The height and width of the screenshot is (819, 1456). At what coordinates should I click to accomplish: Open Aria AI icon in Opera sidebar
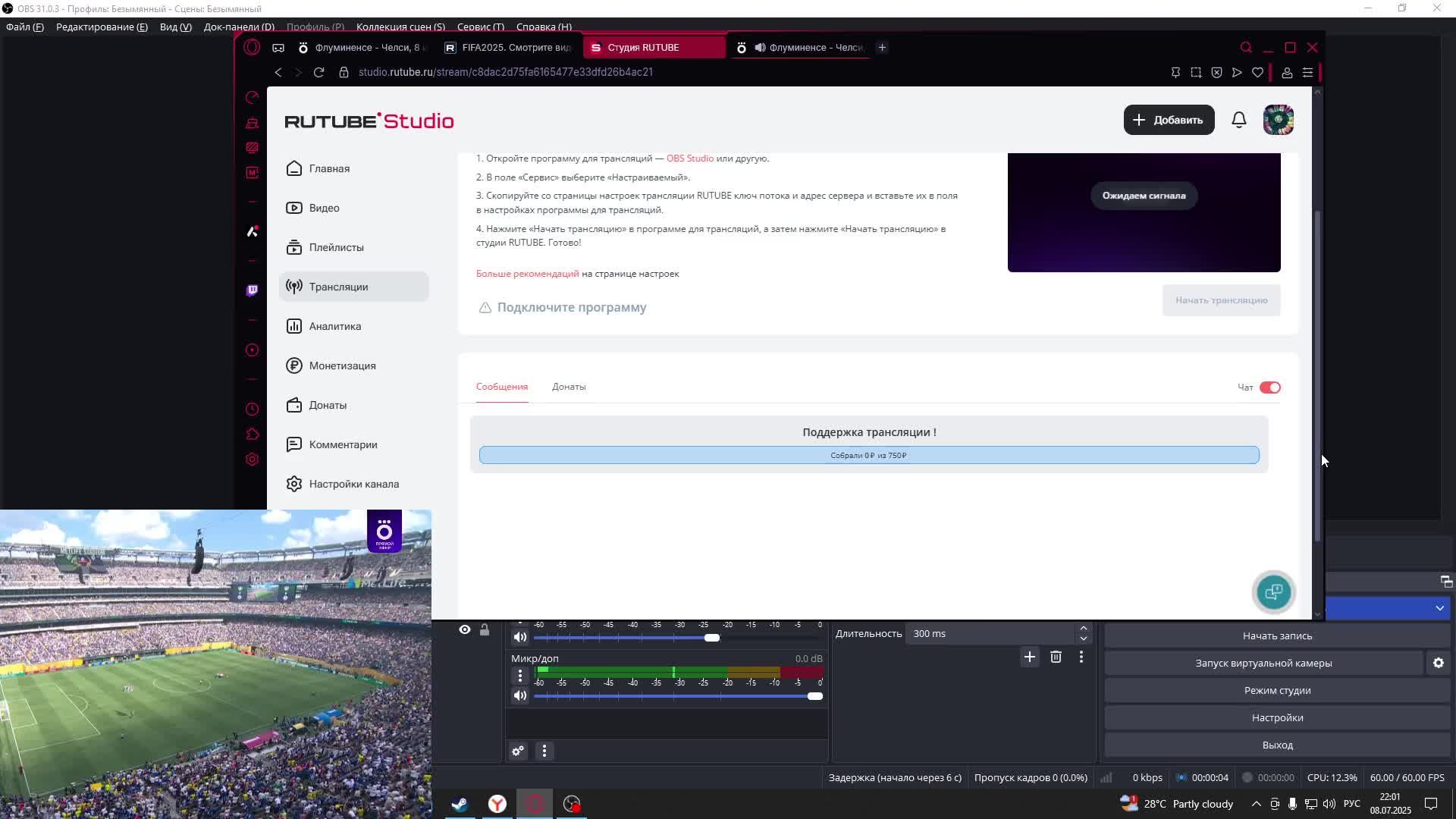coord(253,231)
